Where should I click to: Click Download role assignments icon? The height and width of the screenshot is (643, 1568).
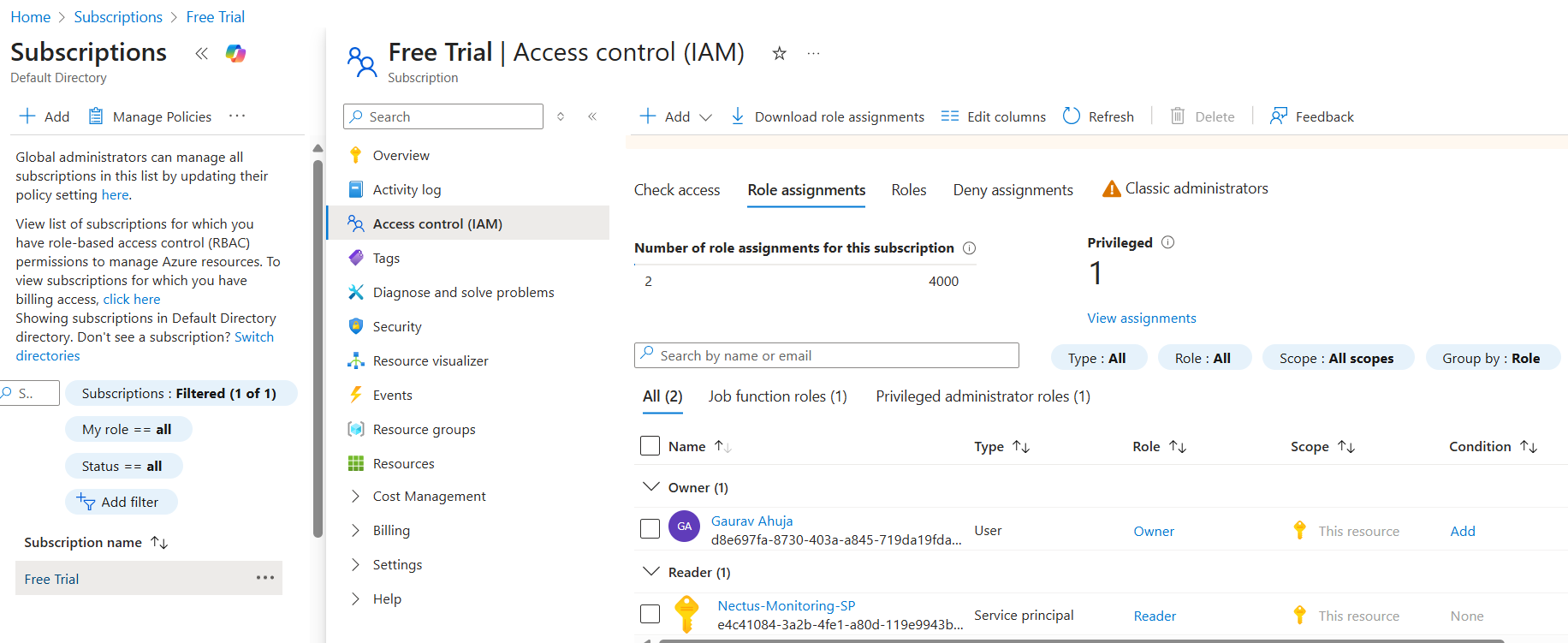click(x=737, y=116)
